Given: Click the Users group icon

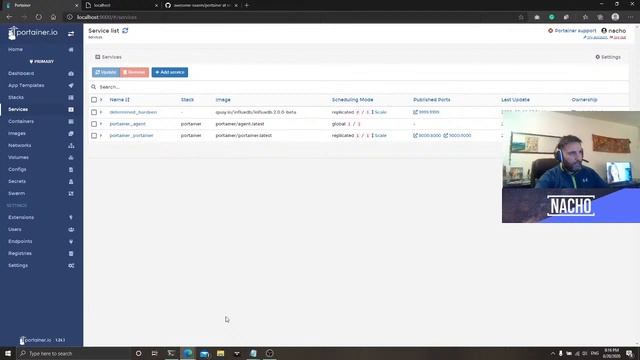Looking at the screenshot, I should coord(71,229).
